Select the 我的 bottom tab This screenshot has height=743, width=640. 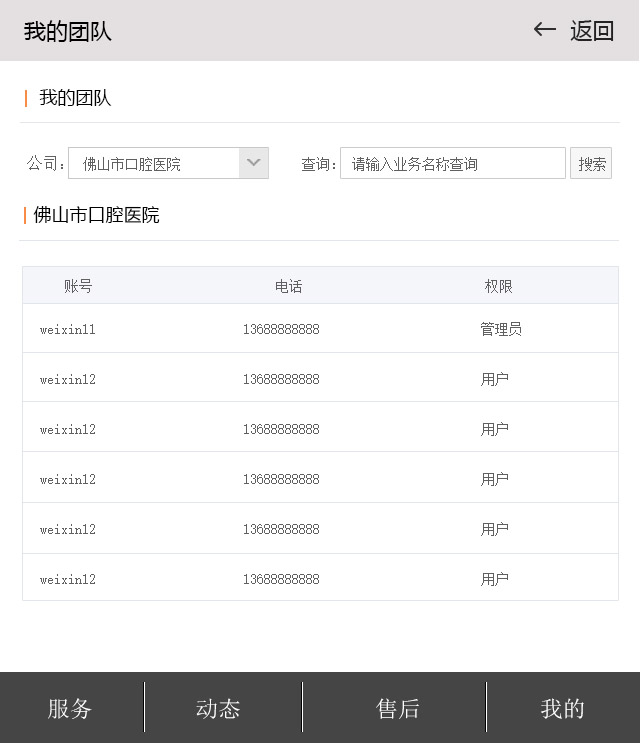562,708
